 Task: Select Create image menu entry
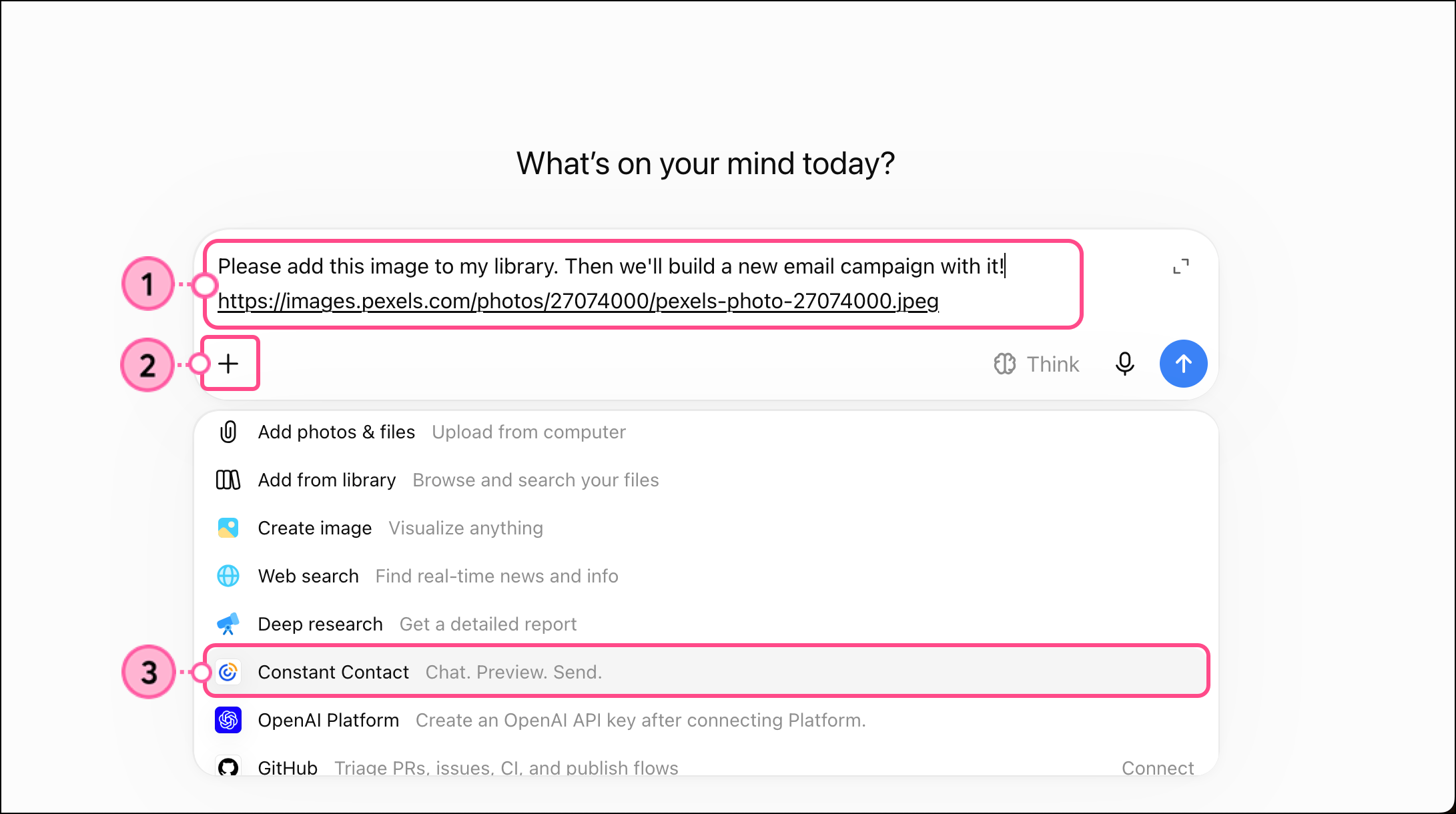click(x=706, y=528)
